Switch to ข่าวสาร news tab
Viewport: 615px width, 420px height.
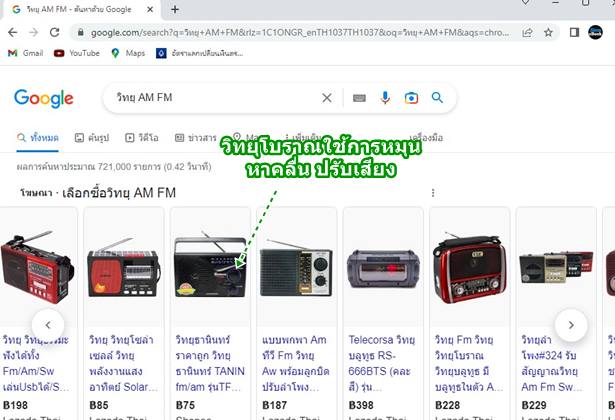pyautogui.click(x=195, y=138)
